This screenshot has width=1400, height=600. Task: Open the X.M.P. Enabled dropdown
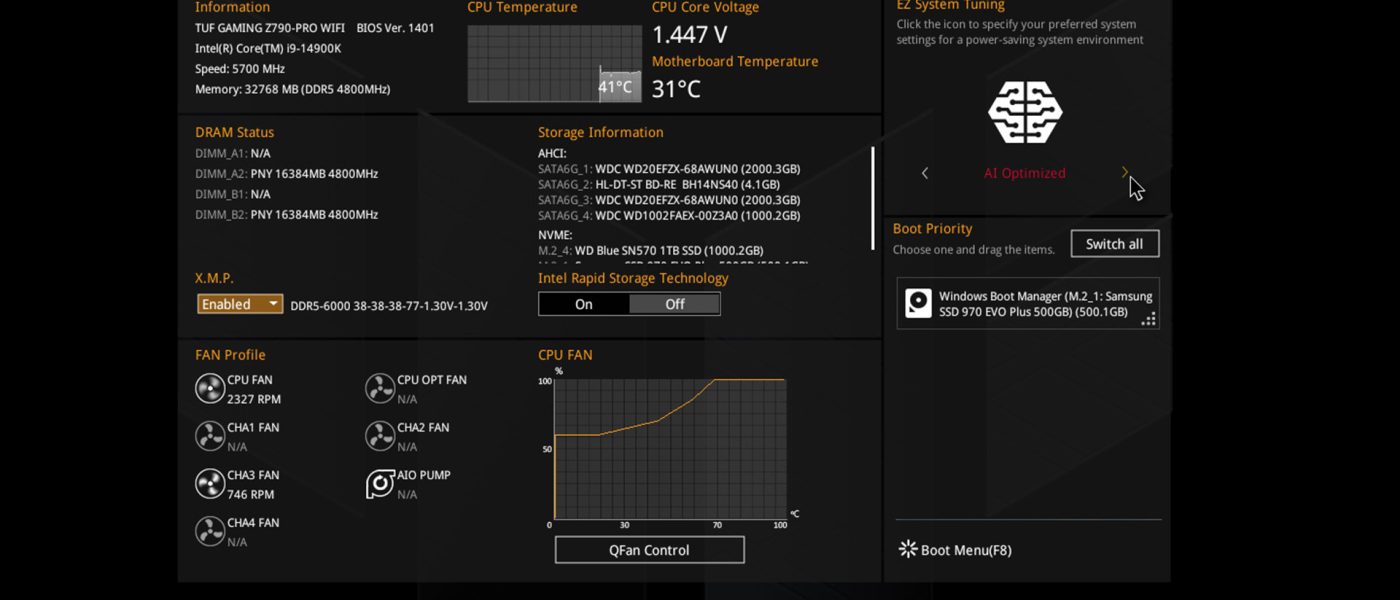coord(240,304)
